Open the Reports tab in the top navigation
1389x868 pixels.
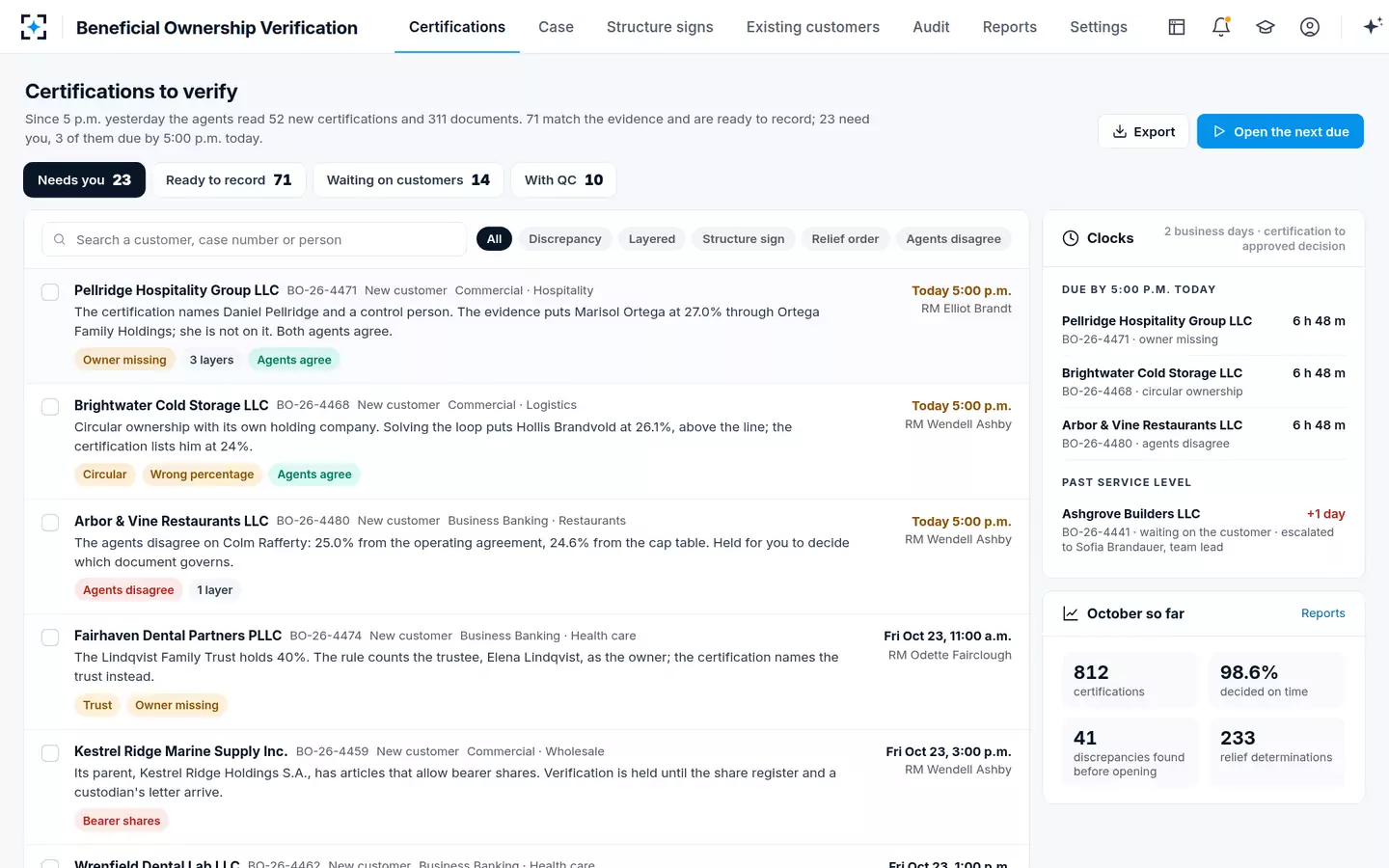click(1010, 27)
